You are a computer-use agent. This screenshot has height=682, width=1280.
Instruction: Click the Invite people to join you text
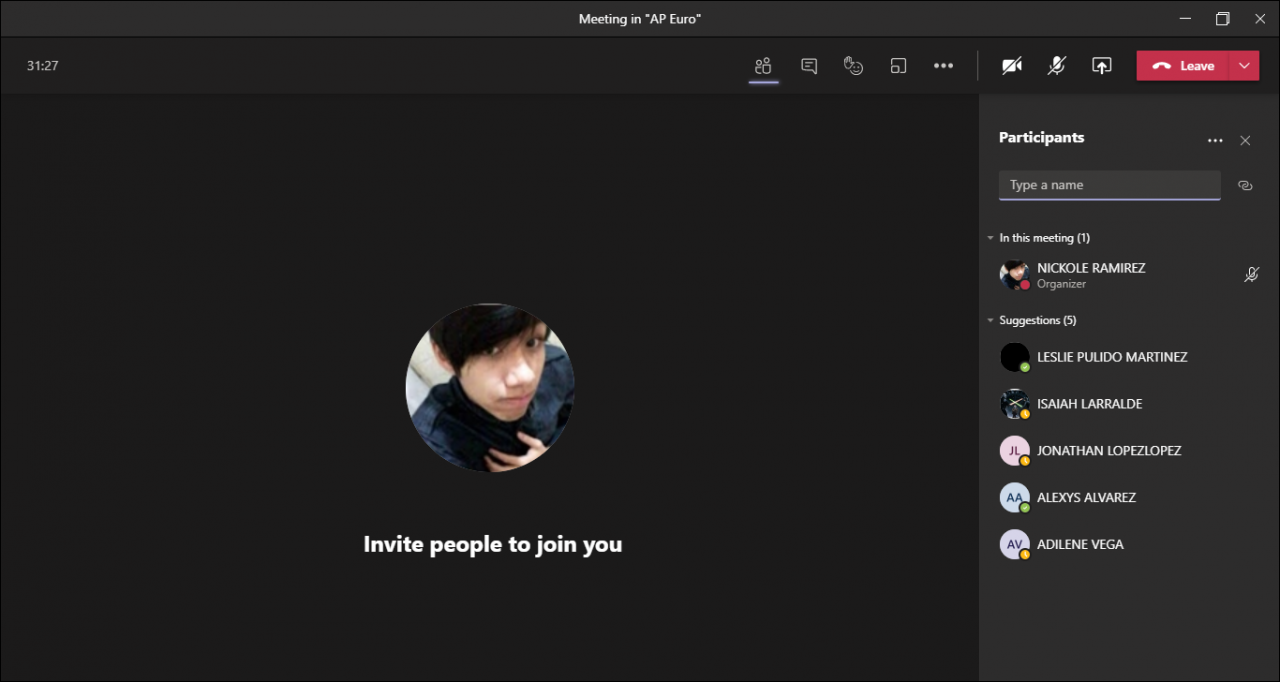click(493, 545)
